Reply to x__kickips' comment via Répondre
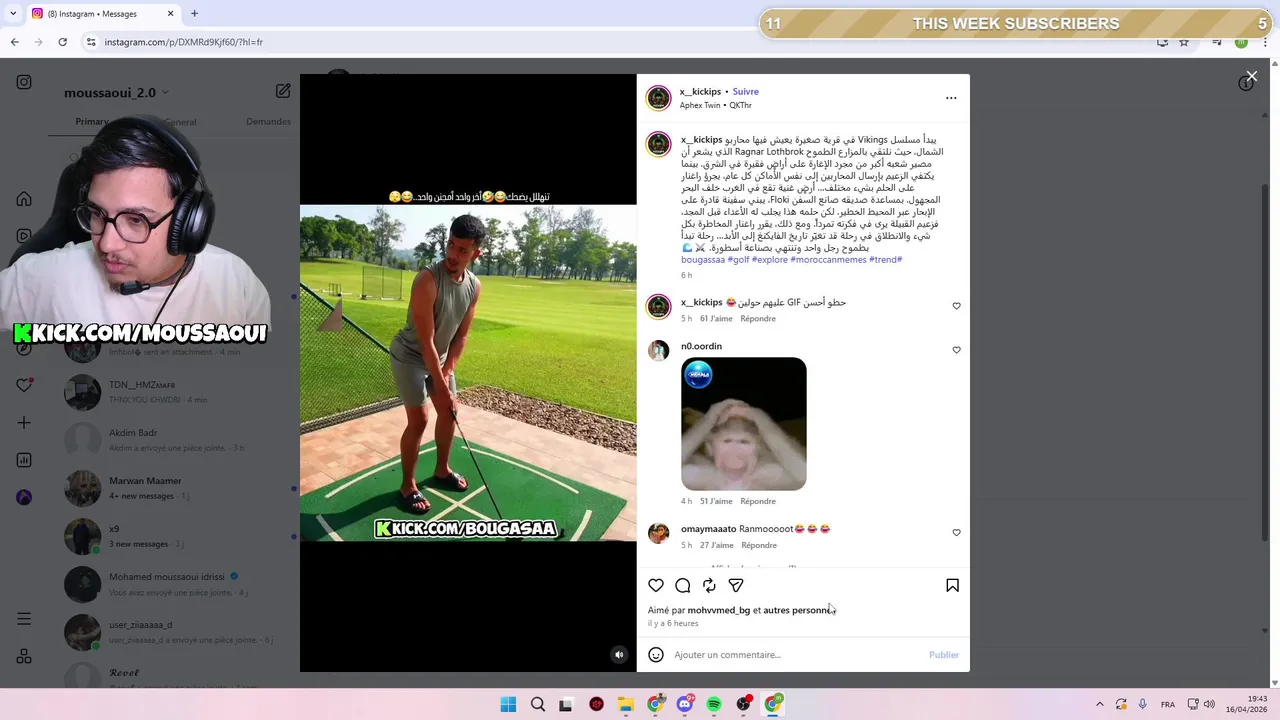This screenshot has height=720, width=1280. click(x=758, y=319)
